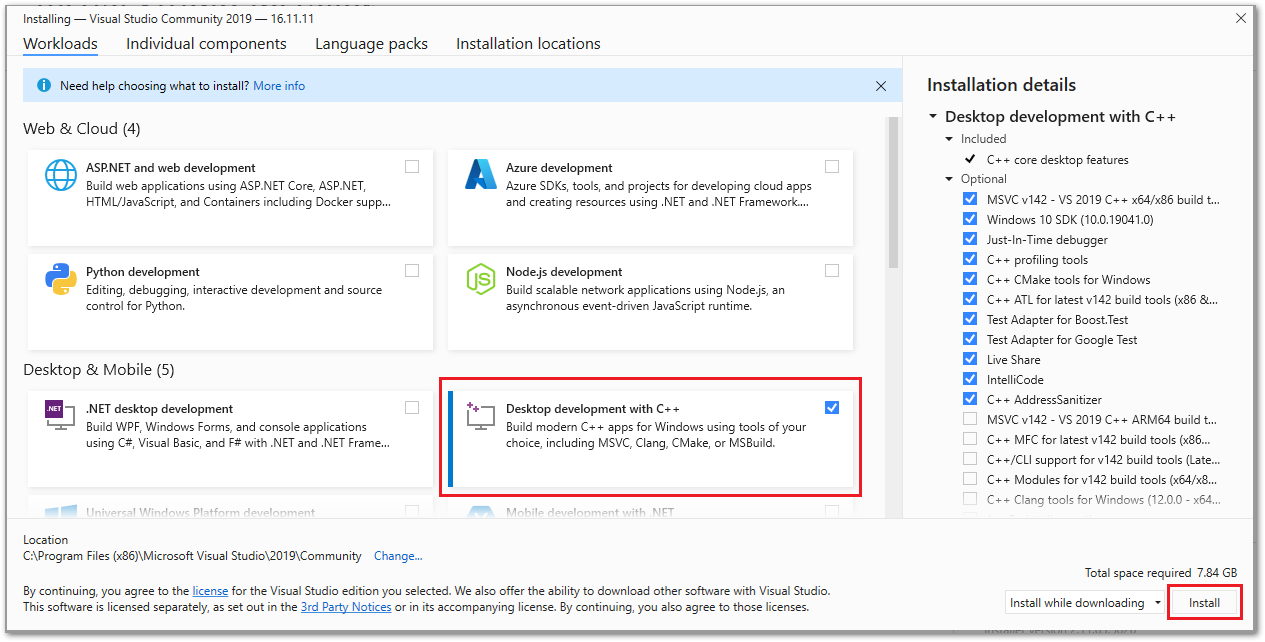Disable the Live Share component

(969, 359)
